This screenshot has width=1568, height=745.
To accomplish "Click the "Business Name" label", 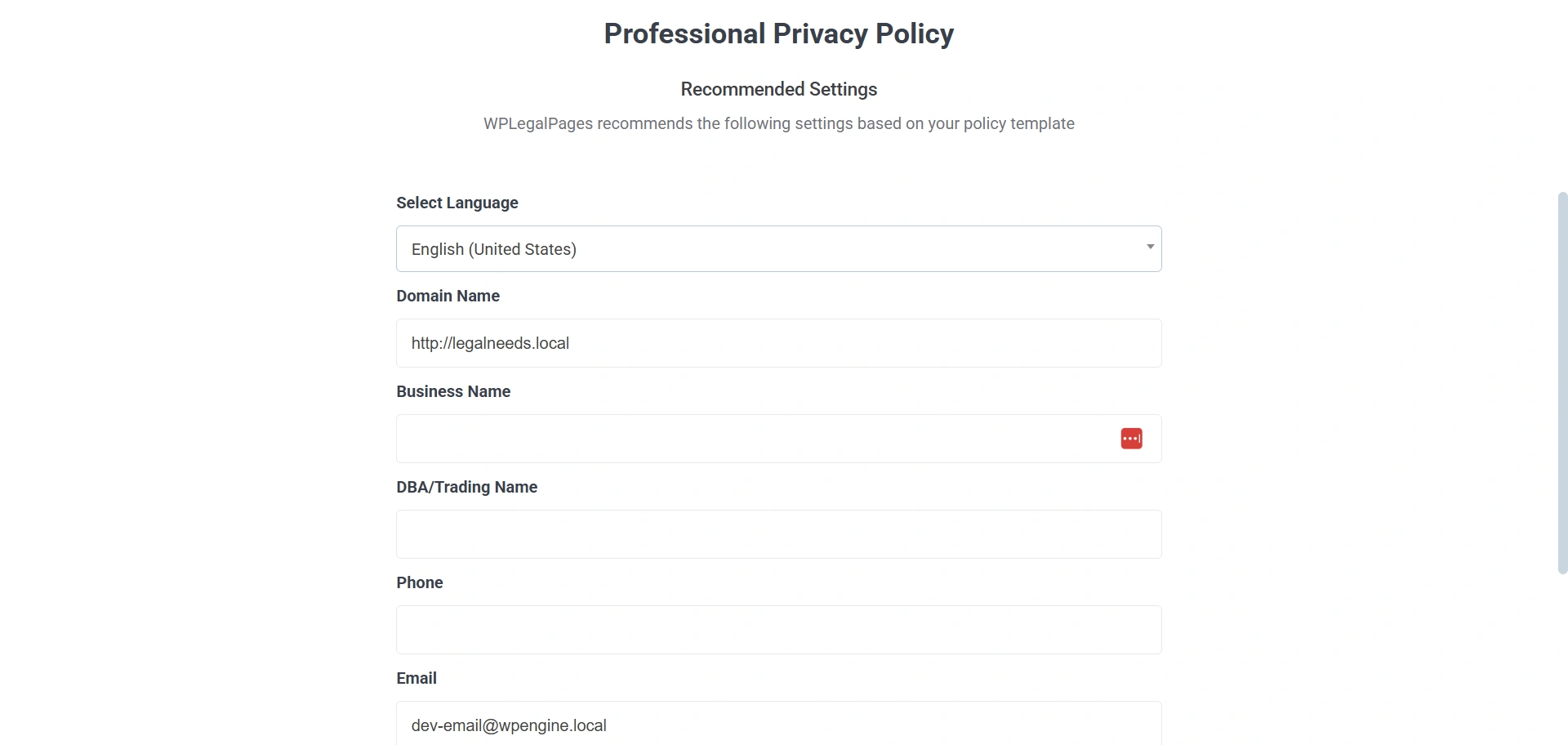I will coord(453,391).
